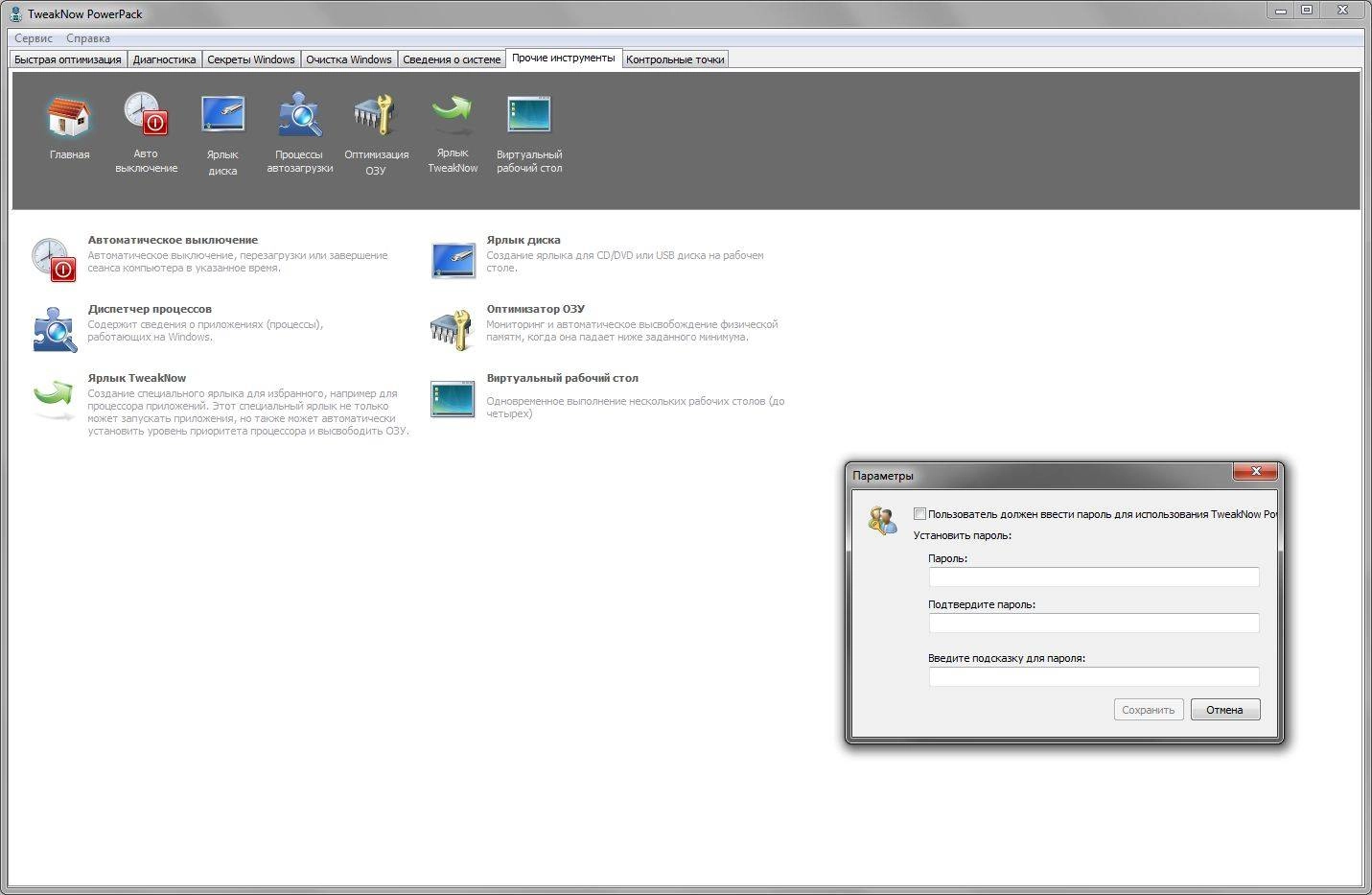This screenshot has width=1372, height=895.
Task: Click the Авто выключение clock icon in toolbar
Action: [x=146, y=114]
